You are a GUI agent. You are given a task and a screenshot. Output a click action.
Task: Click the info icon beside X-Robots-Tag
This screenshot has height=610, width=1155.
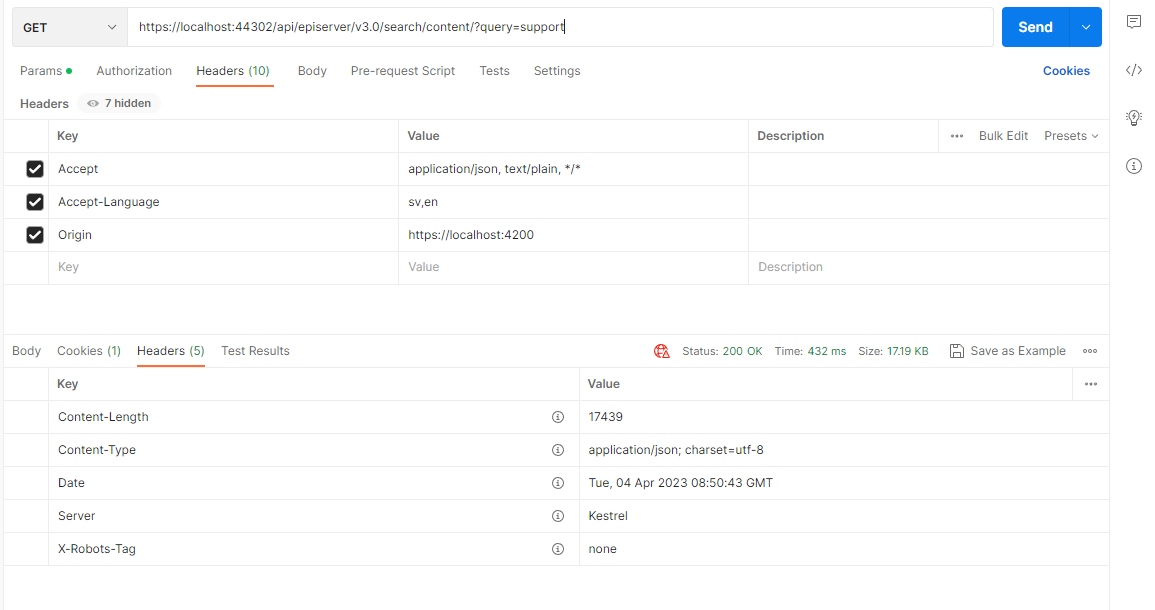(558, 549)
